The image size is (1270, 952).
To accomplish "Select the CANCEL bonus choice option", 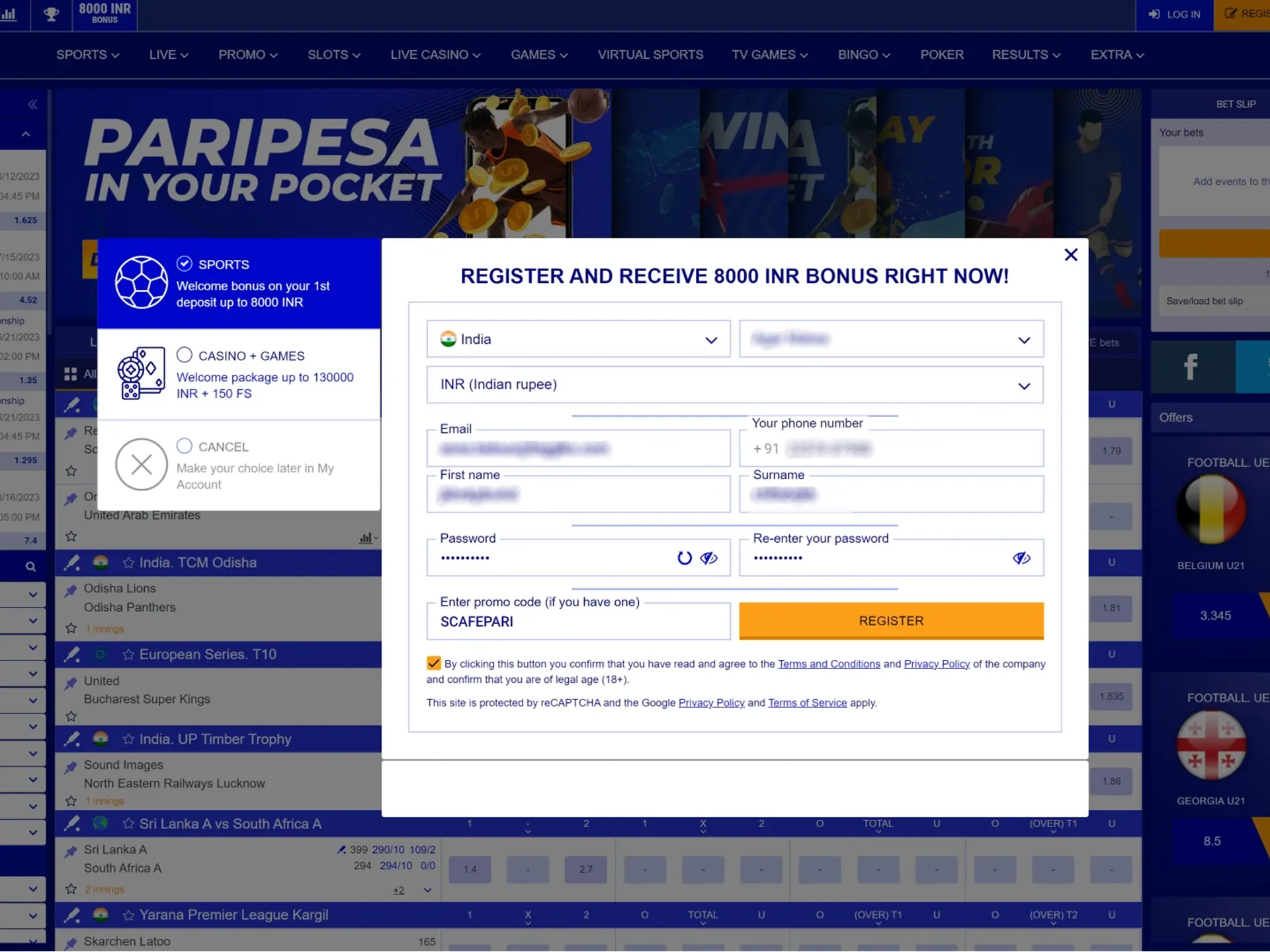I will [x=185, y=446].
